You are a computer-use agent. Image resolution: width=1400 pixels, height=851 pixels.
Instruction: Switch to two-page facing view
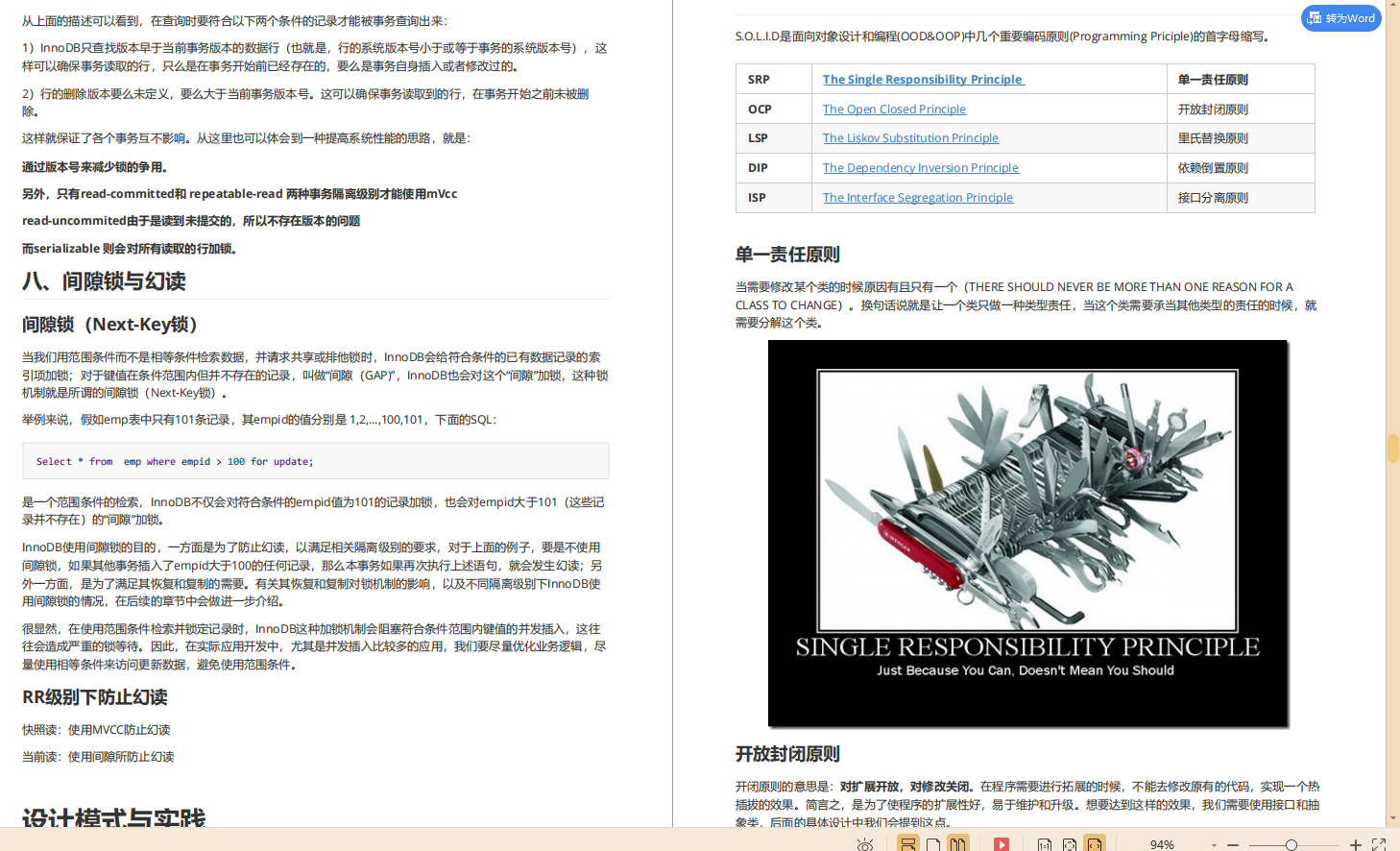pyautogui.click(x=959, y=842)
